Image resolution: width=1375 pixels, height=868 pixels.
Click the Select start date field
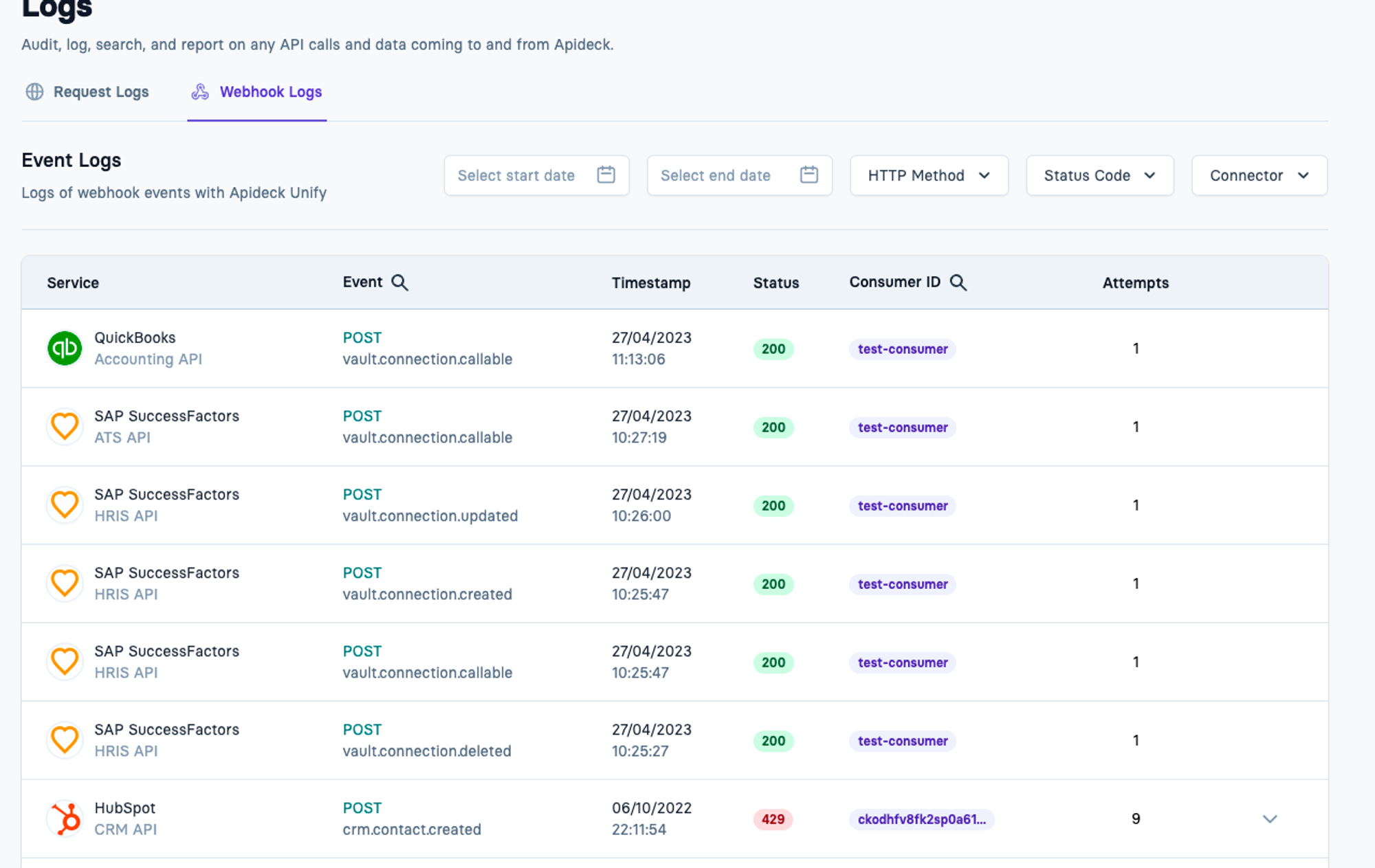(536, 175)
